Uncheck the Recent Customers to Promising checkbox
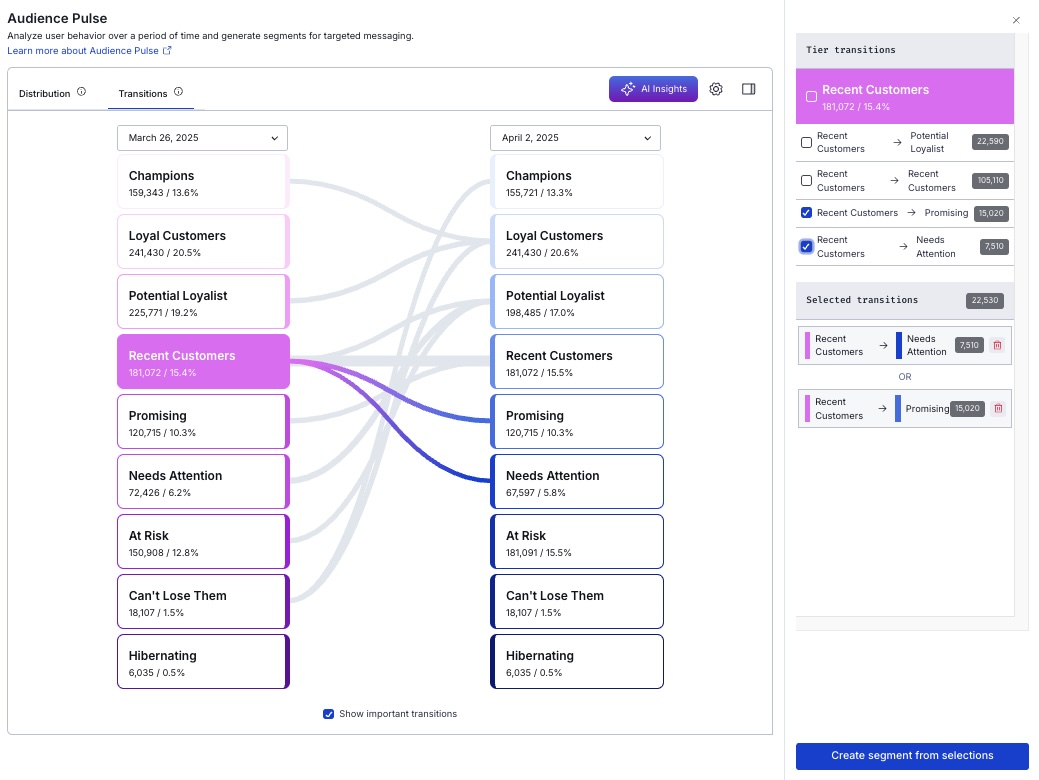This screenshot has height=780, width=1039. coord(807,213)
